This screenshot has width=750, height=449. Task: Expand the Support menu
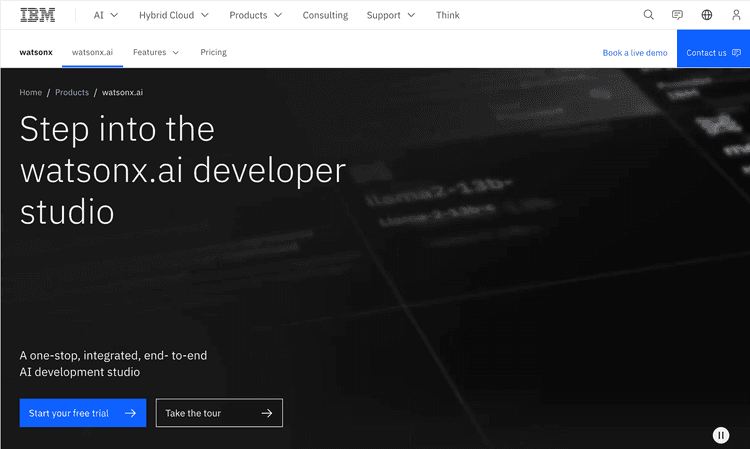[391, 15]
